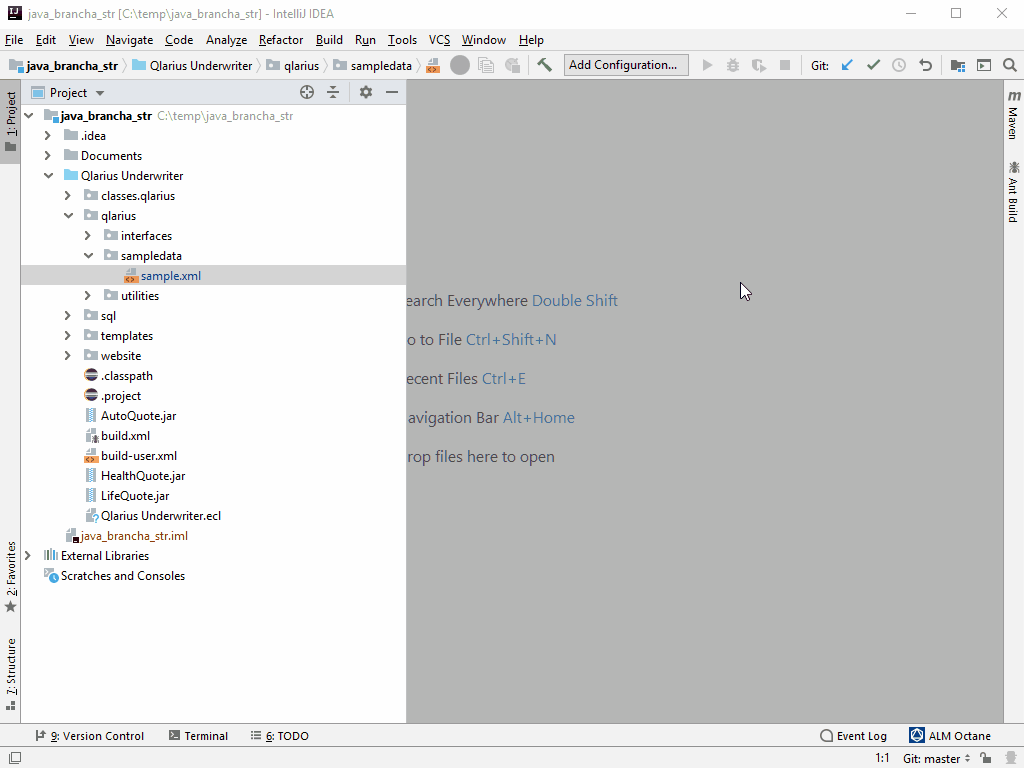1024x768 pixels.
Task: Open settings with the wrench toolbar icon
Action: [x=544, y=64]
